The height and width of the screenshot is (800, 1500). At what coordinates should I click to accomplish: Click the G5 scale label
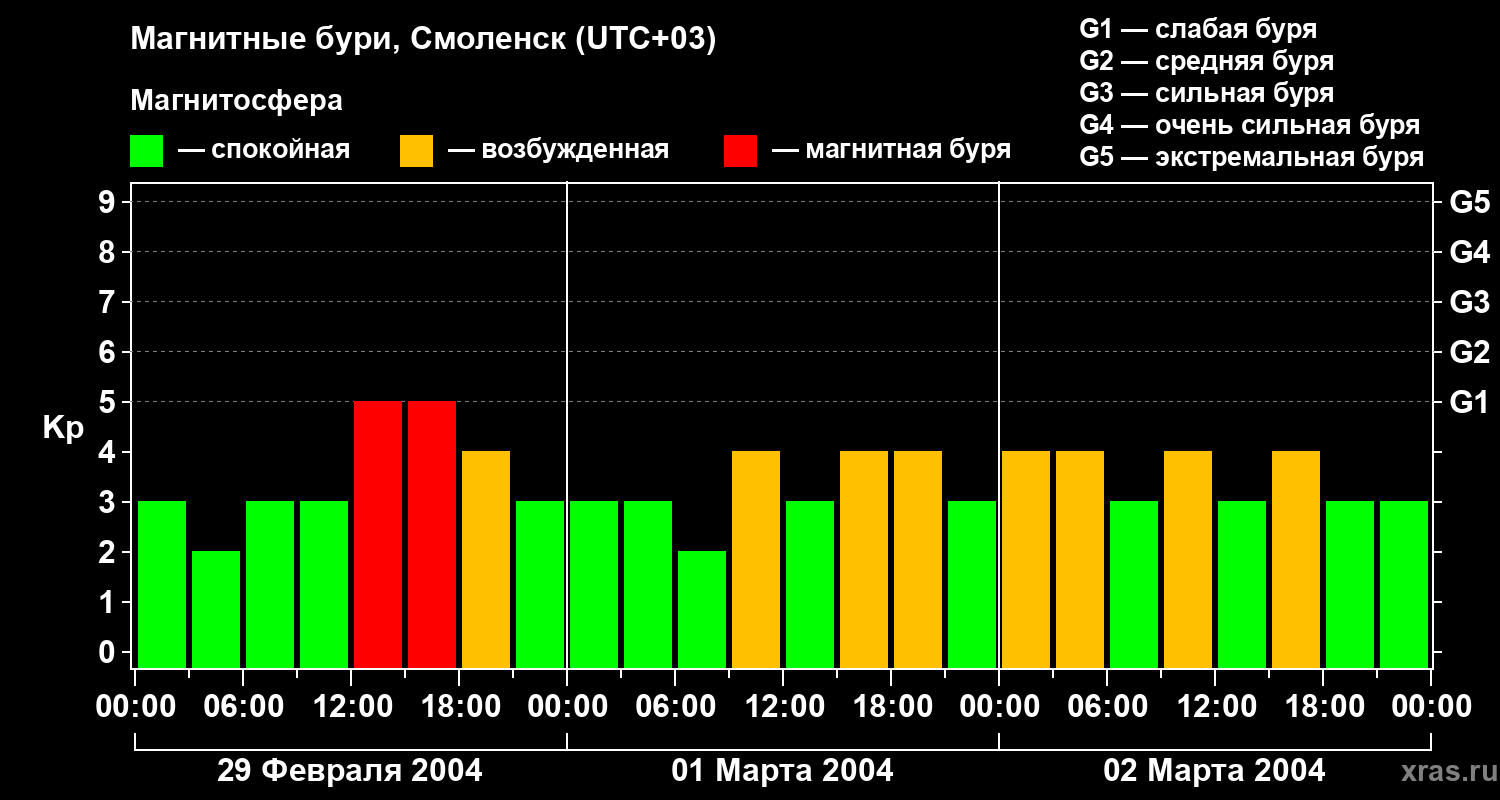coord(1470,202)
